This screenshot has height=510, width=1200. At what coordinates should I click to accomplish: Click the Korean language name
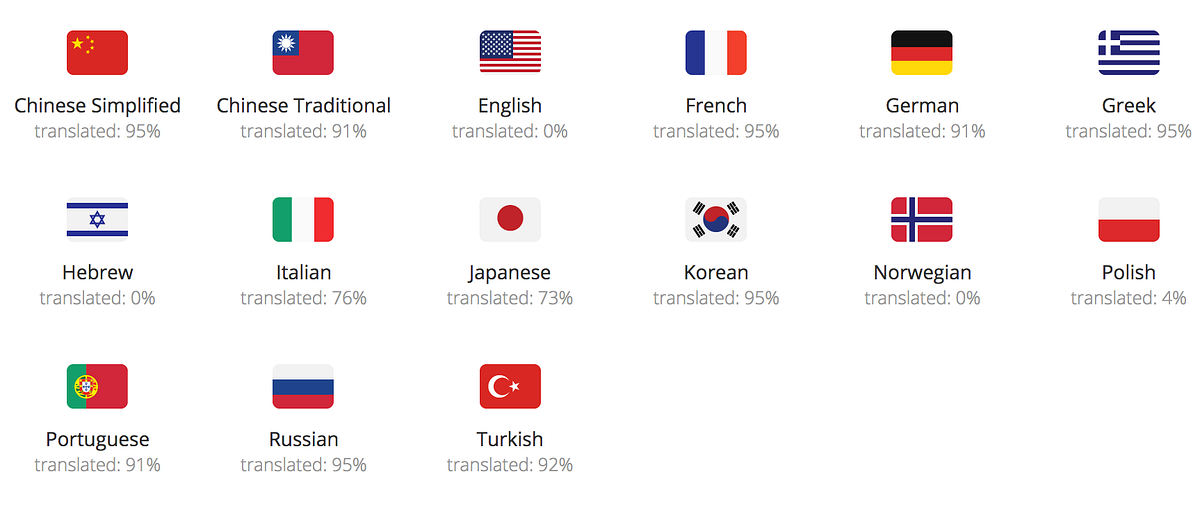(x=716, y=272)
